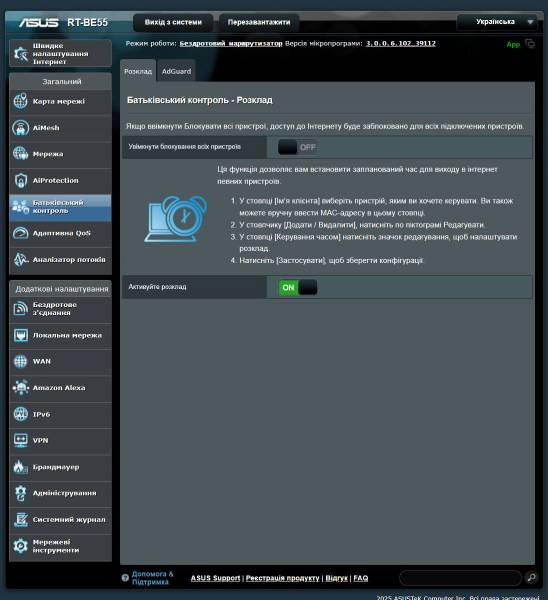Click the Системний журнал log icon
Image resolution: width=548 pixels, height=600 pixels.
point(21,520)
